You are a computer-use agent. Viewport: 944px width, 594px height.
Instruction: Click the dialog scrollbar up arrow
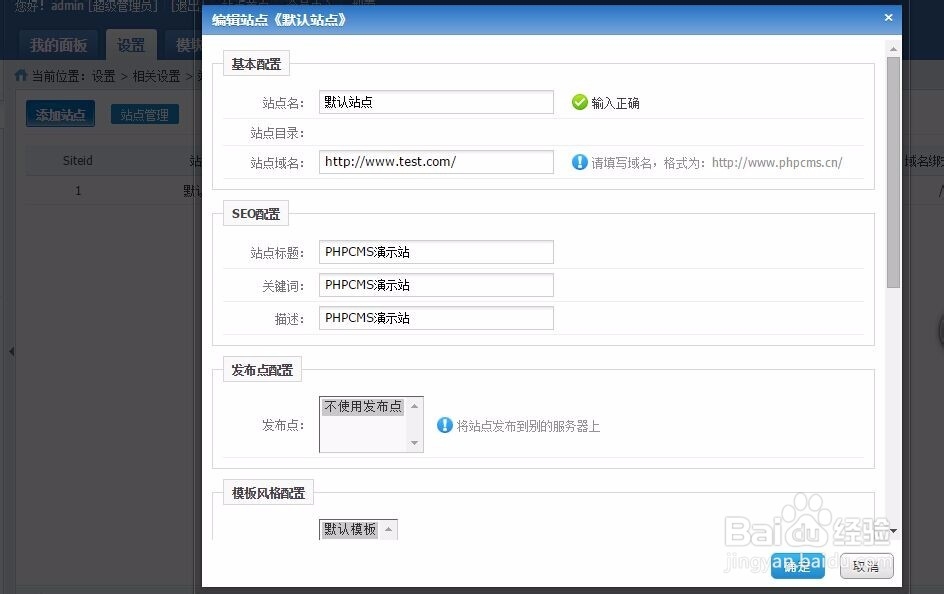tap(893, 49)
